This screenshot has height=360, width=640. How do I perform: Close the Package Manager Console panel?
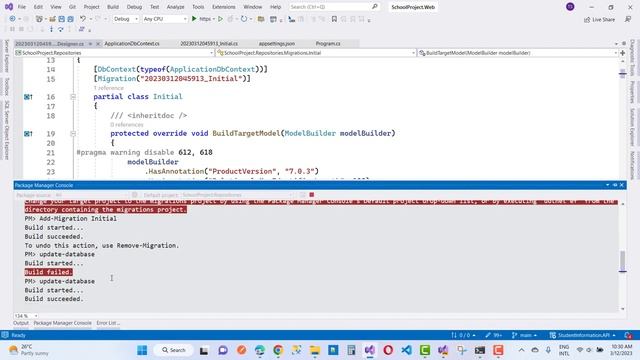click(622, 185)
